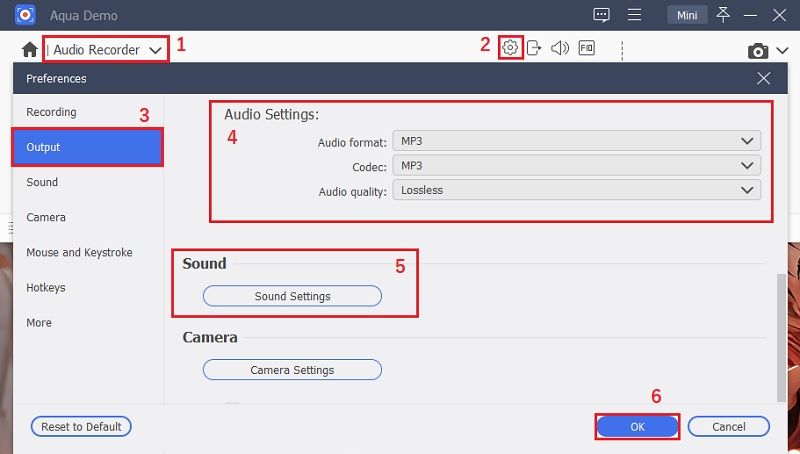Click the Preferences title text

pos(56,79)
